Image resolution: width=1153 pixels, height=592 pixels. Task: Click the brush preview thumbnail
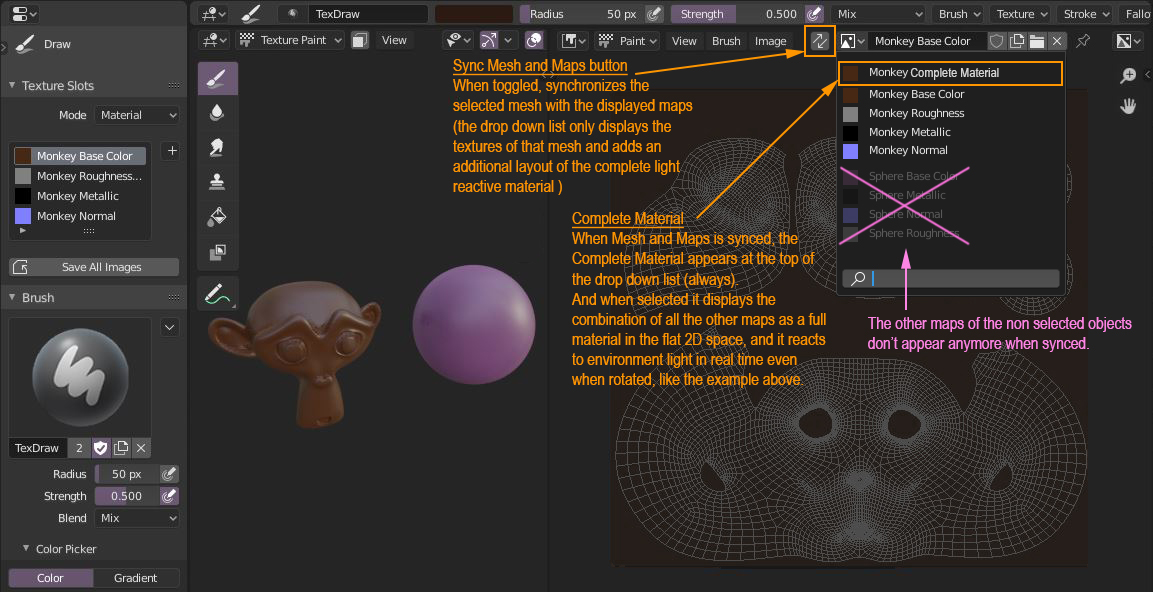(x=80, y=377)
